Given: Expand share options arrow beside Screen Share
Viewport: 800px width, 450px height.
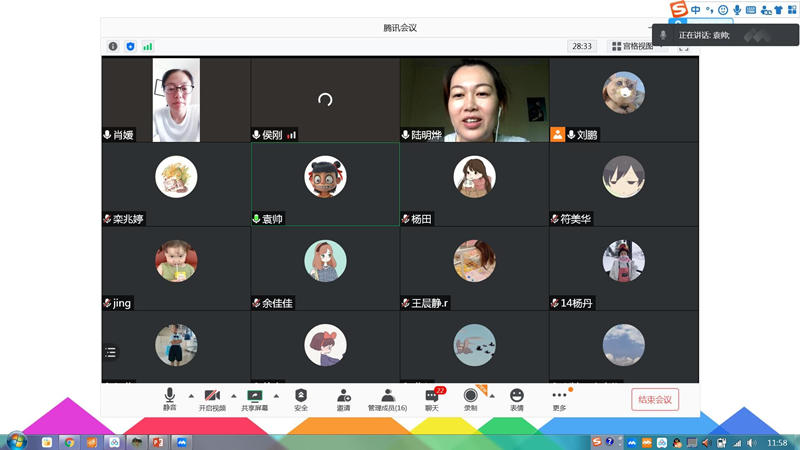Looking at the screenshot, I should (x=276, y=395).
